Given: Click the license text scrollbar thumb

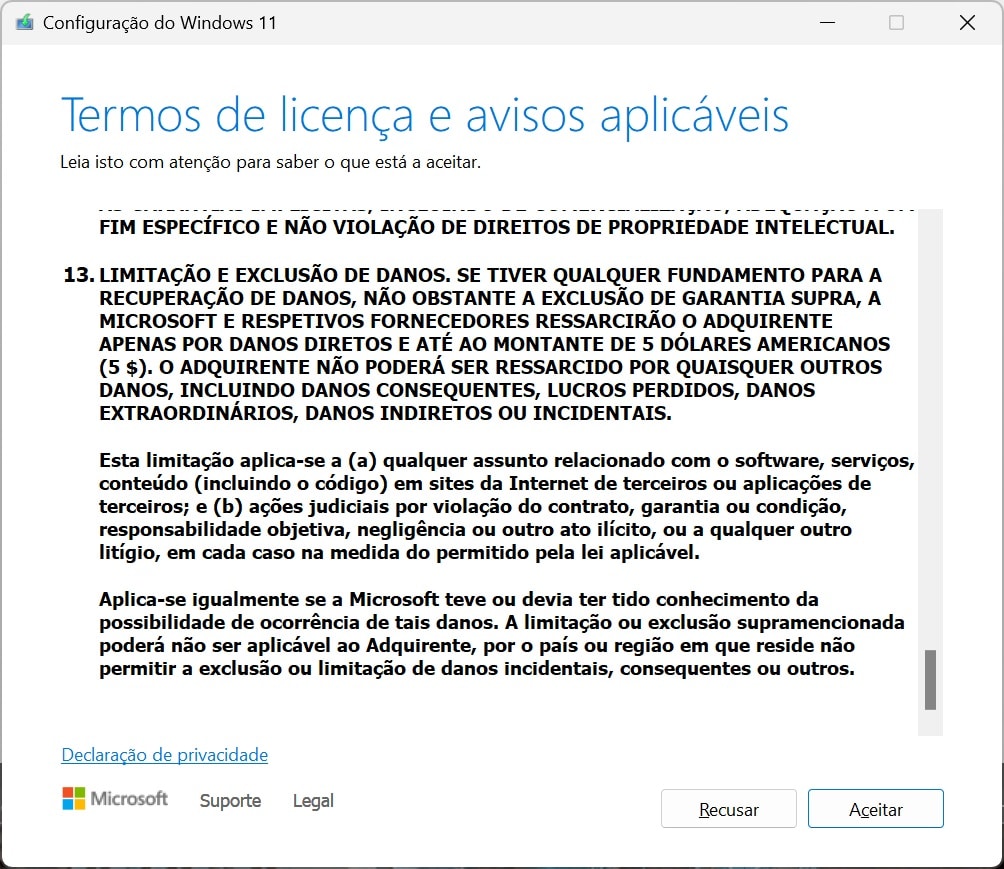Looking at the screenshot, I should pyautogui.click(x=930, y=679).
